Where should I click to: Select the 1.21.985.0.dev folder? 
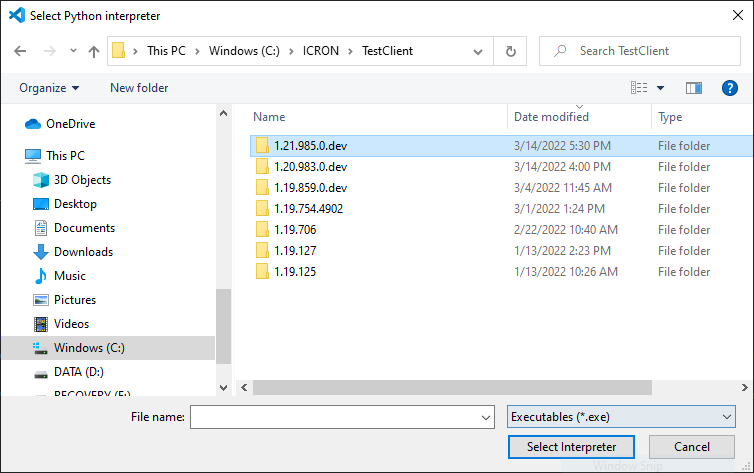click(501, 146)
